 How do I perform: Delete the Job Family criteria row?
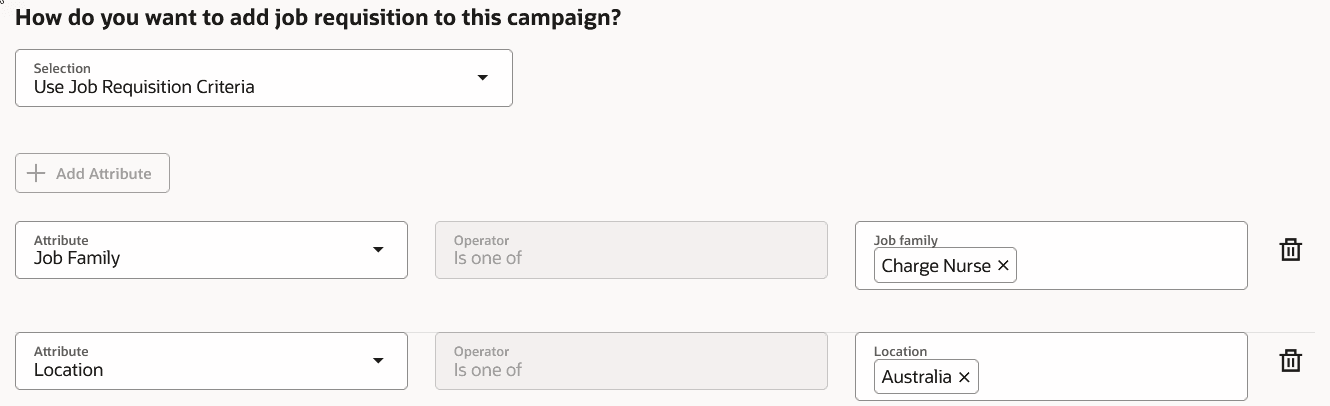click(1290, 250)
